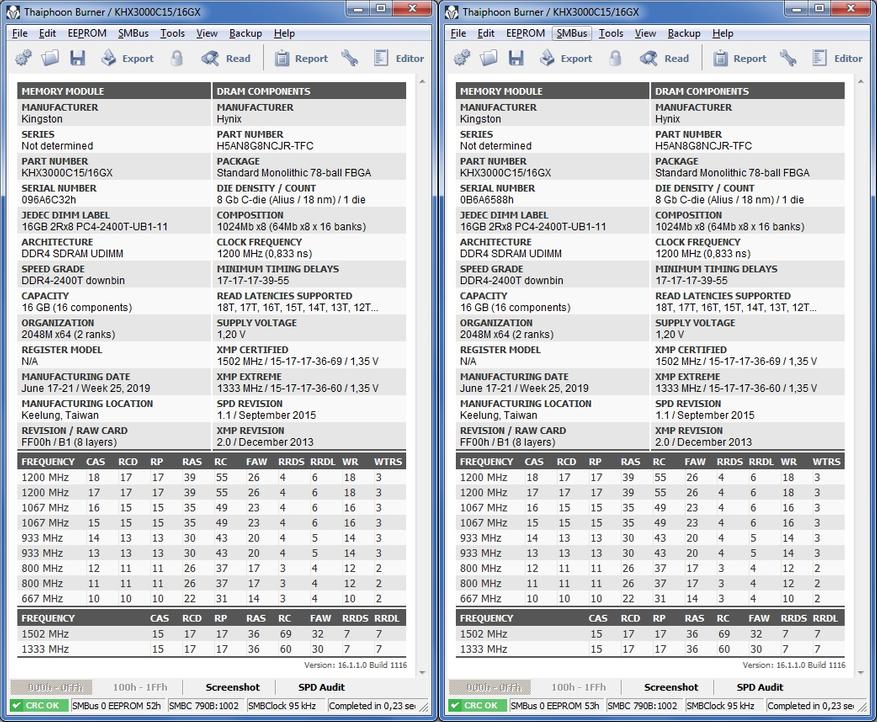Open a dump file via folder icon, left window
The width and height of the screenshot is (877, 722).
tap(50, 58)
